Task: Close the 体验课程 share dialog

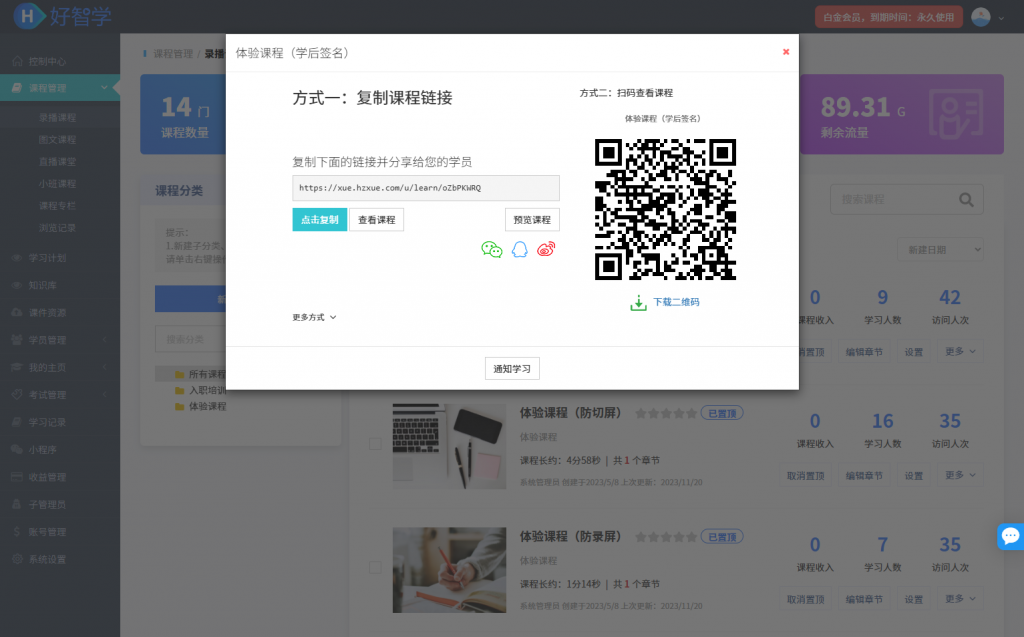Action: pyautogui.click(x=786, y=52)
